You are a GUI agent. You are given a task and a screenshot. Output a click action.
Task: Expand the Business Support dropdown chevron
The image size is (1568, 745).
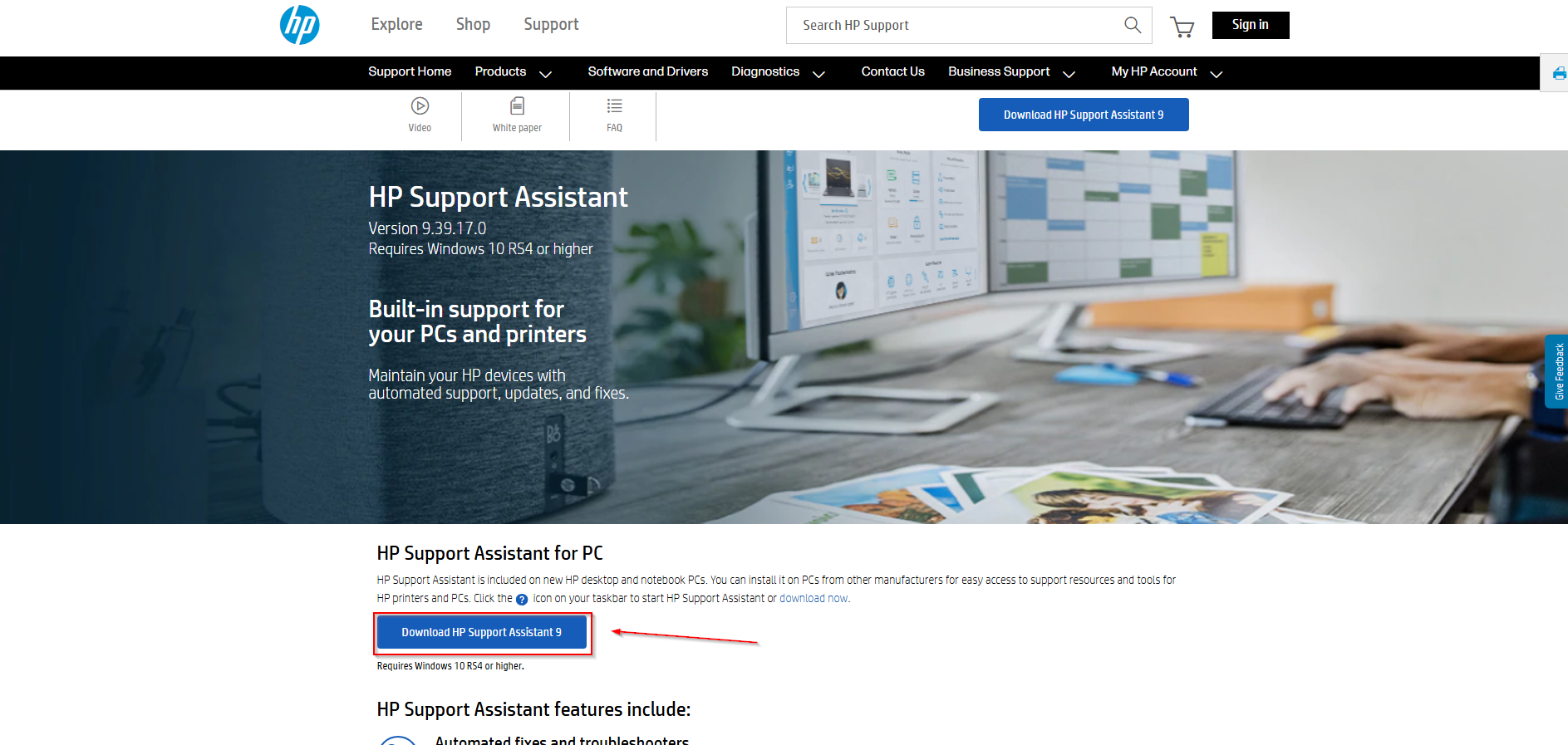point(1069,74)
